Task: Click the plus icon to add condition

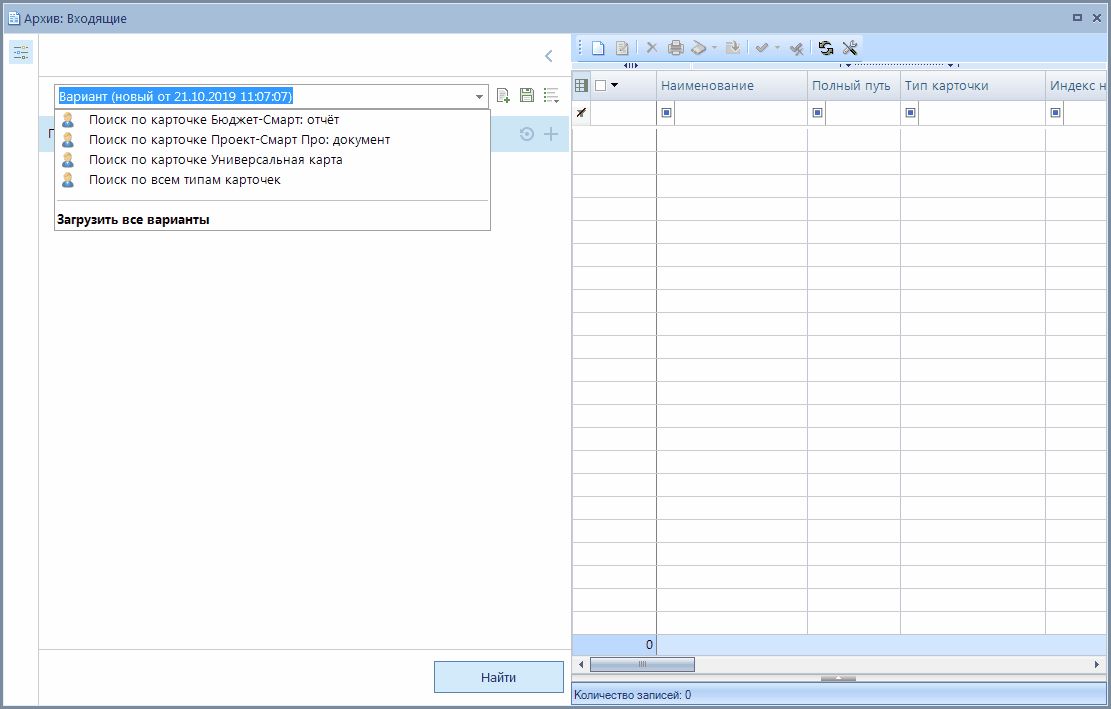Action: pos(550,134)
